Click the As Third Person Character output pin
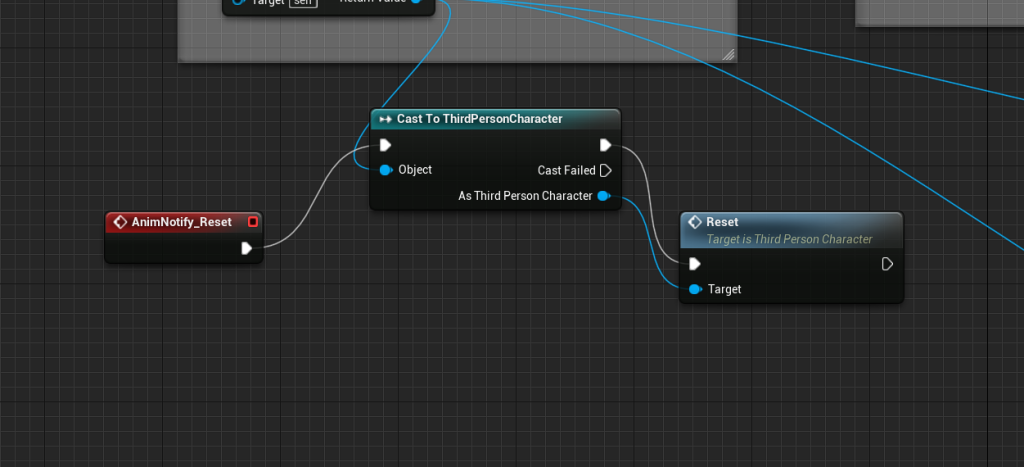The width and height of the screenshot is (1024, 467). 603,196
